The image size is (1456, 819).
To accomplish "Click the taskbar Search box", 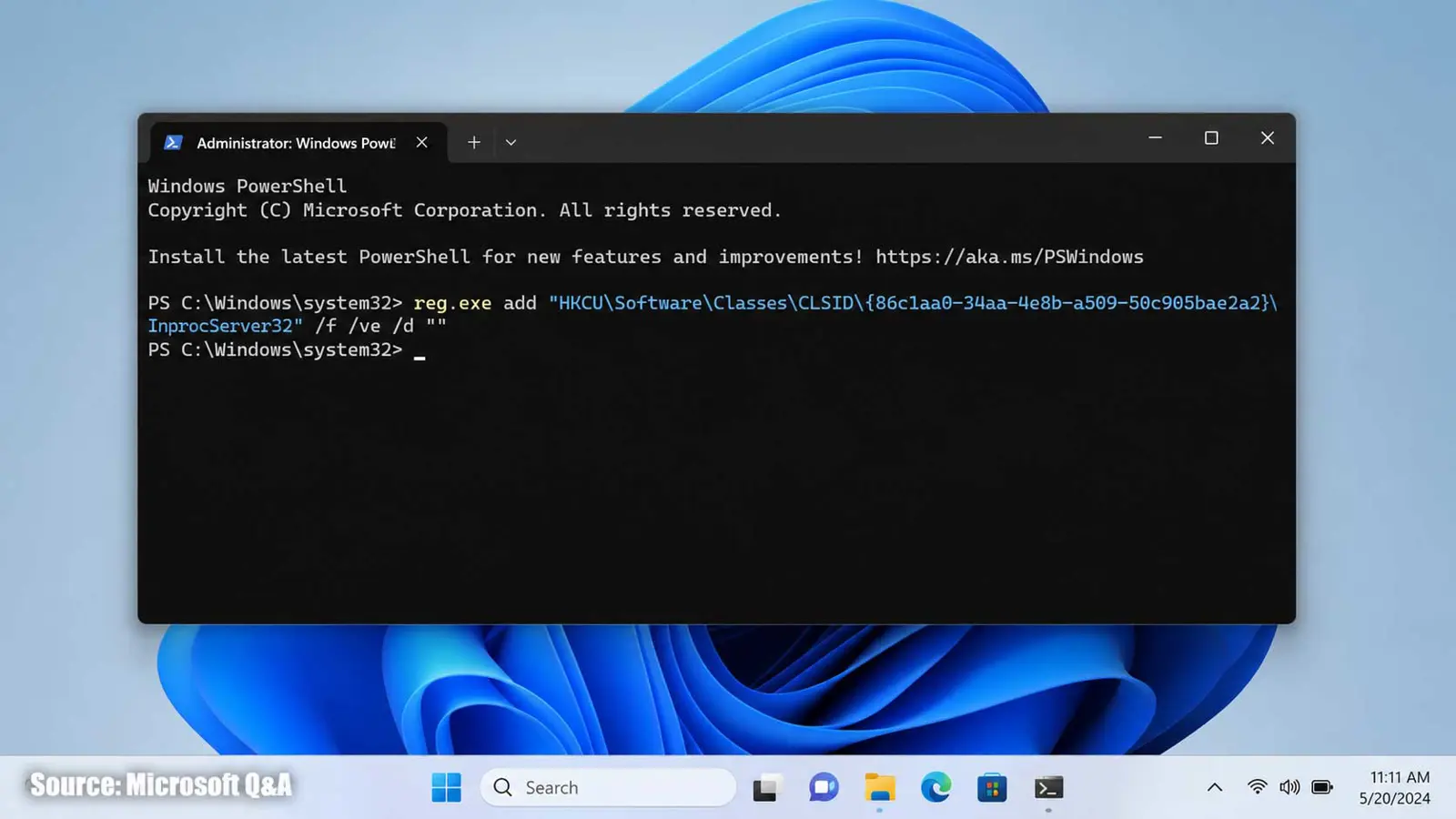I will [608, 787].
